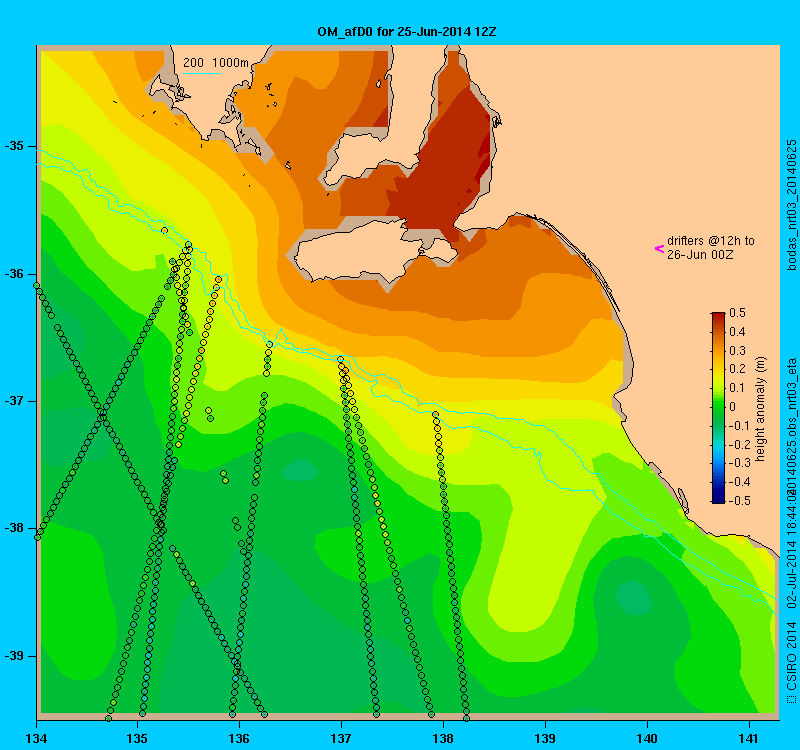The image size is (800, 750).
Task: Click the positive '0.5' tick at colorbar top
Action: (x=738, y=313)
